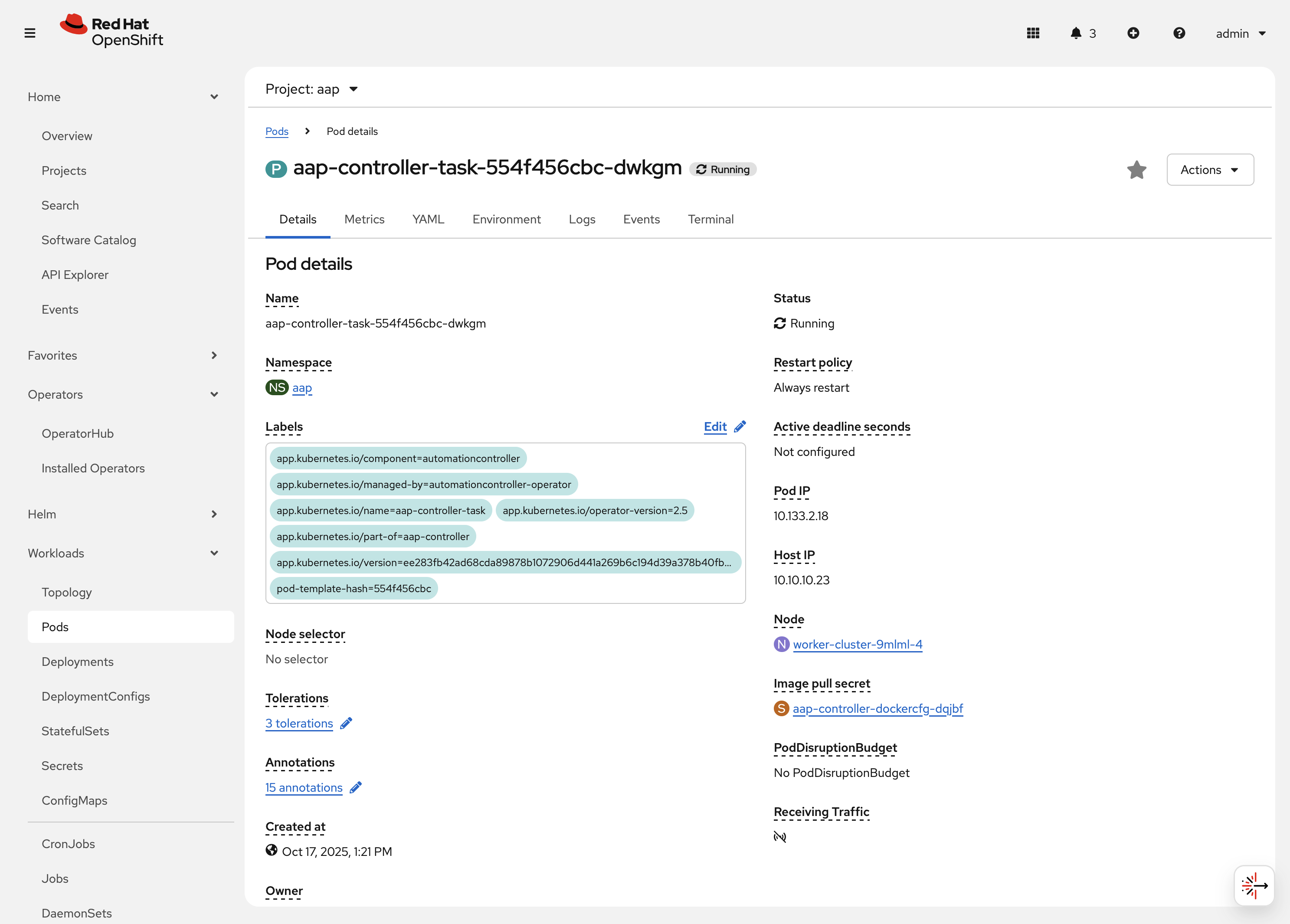1290x924 pixels.
Task: Open the help question mark icon
Action: pyautogui.click(x=1179, y=33)
